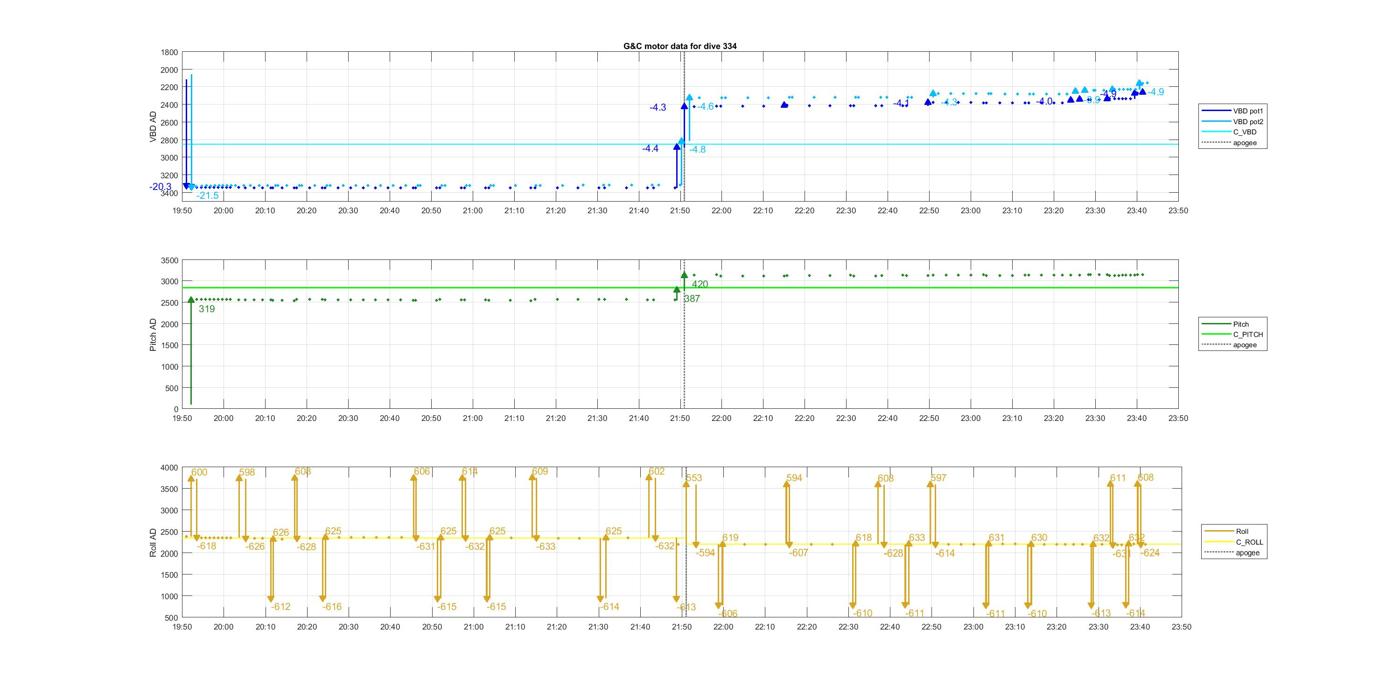The height and width of the screenshot is (693, 1400).
Task: Click the '594' roll data label
Action: pos(794,478)
